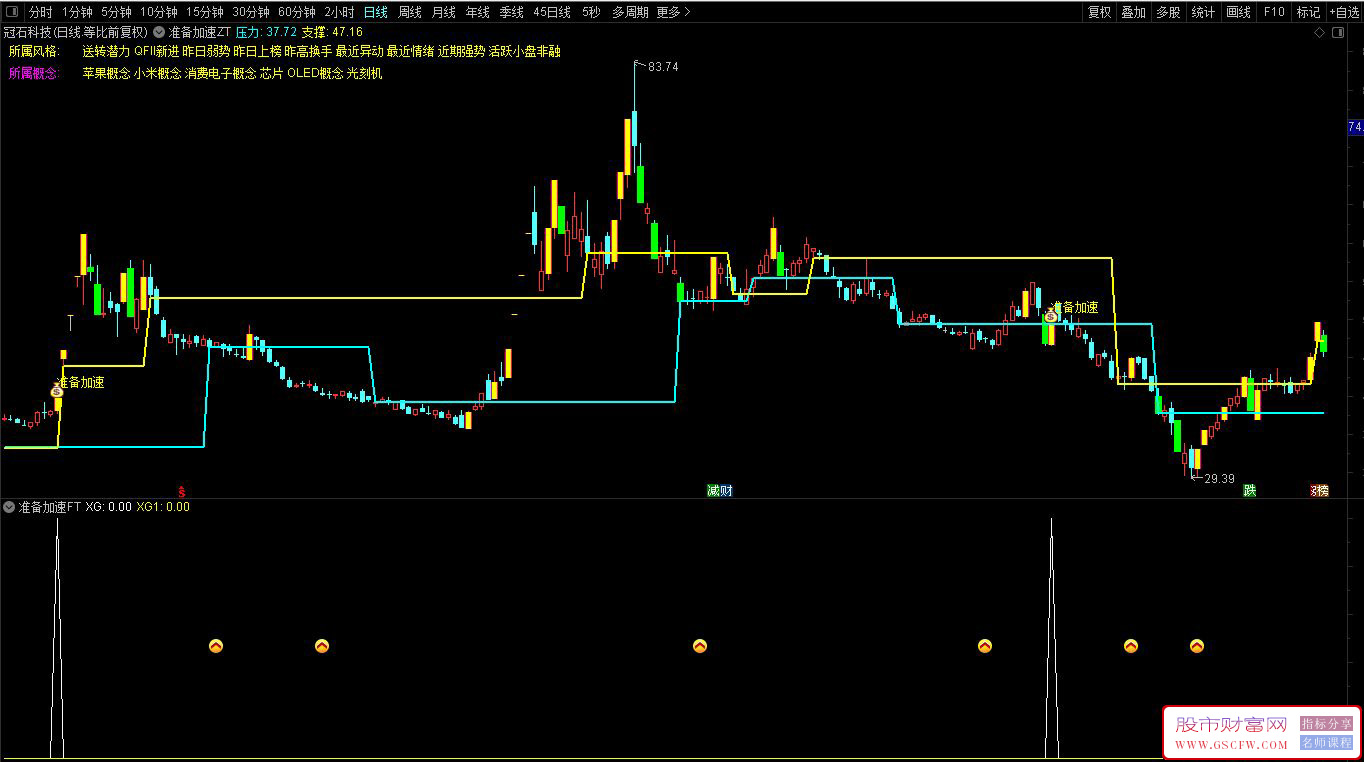This screenshot has width=1364, height=762.
Task: Click the 小米概念 concept tag
Action: pyautogui.click(x=158, y=73)
